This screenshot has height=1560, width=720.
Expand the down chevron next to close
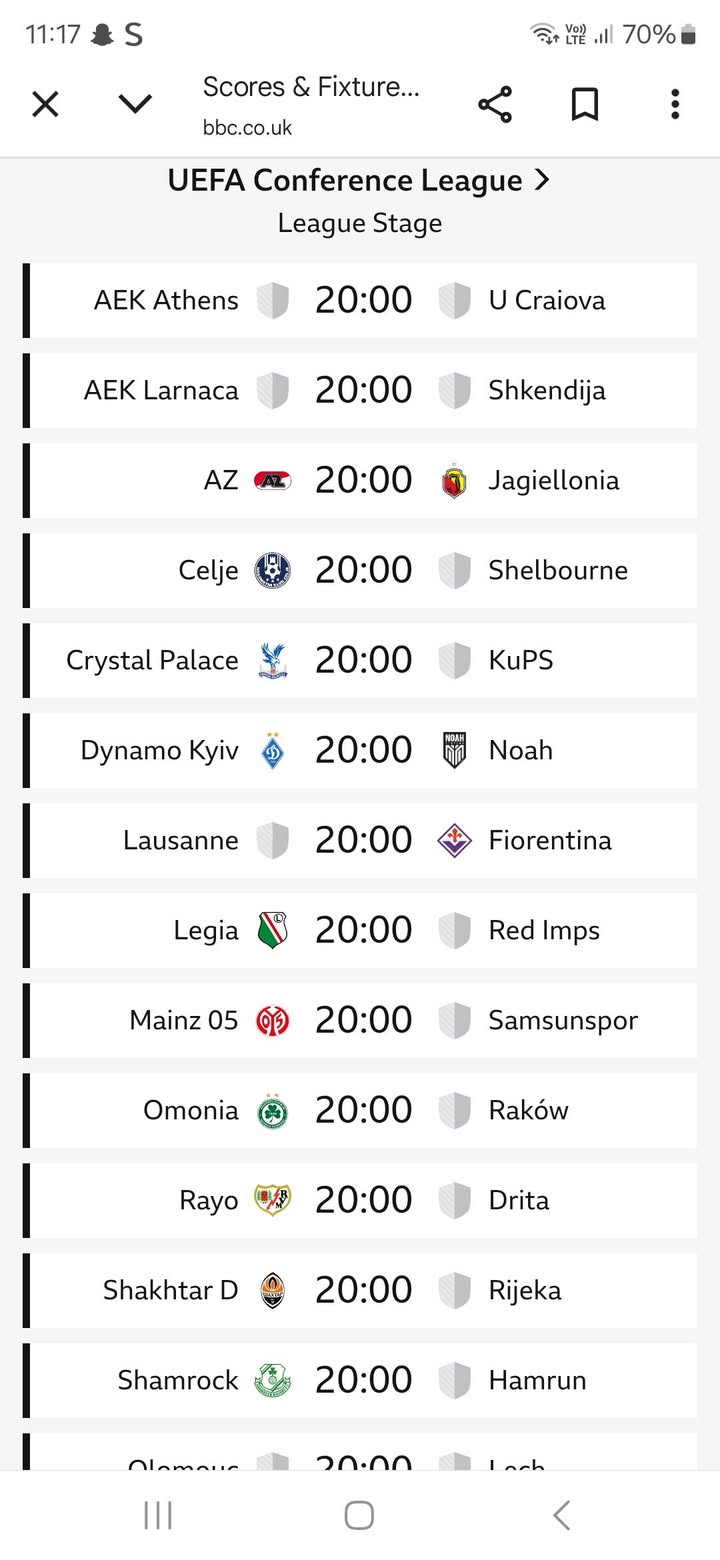coord(135,104)
